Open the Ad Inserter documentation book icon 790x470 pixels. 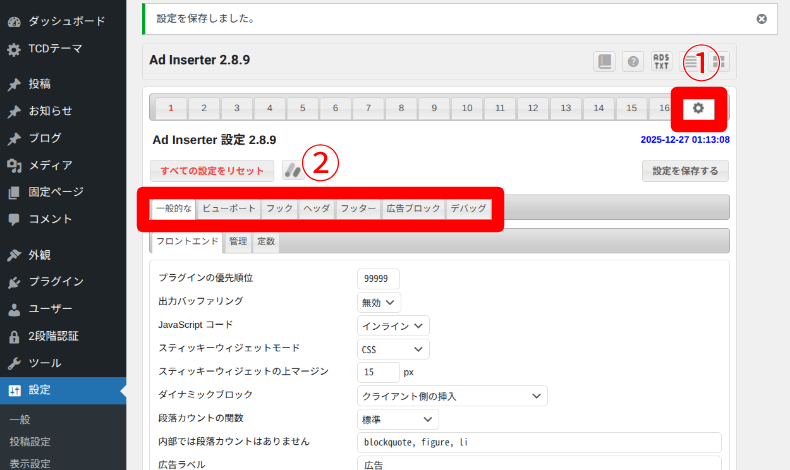point(604,61)
